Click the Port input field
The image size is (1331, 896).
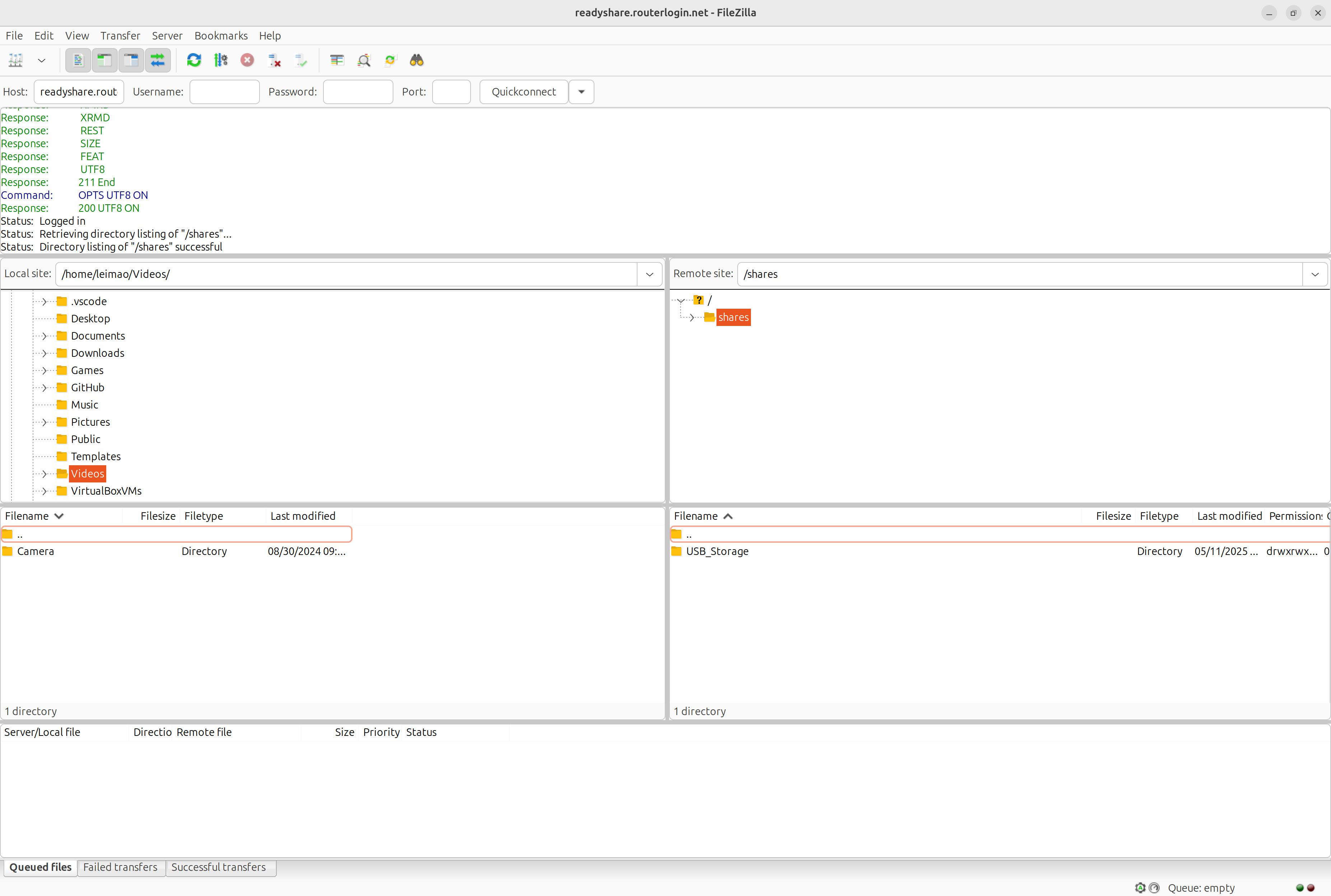click(451, 92)
